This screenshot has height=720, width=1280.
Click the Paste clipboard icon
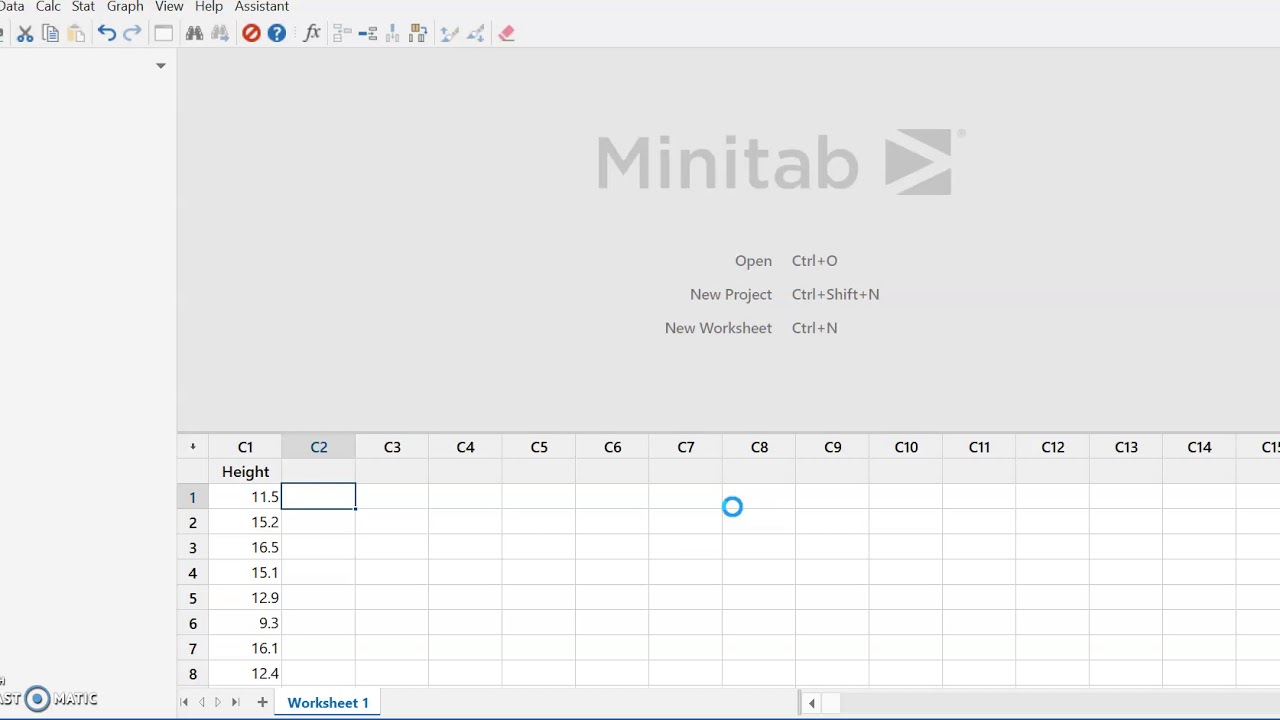76,33
